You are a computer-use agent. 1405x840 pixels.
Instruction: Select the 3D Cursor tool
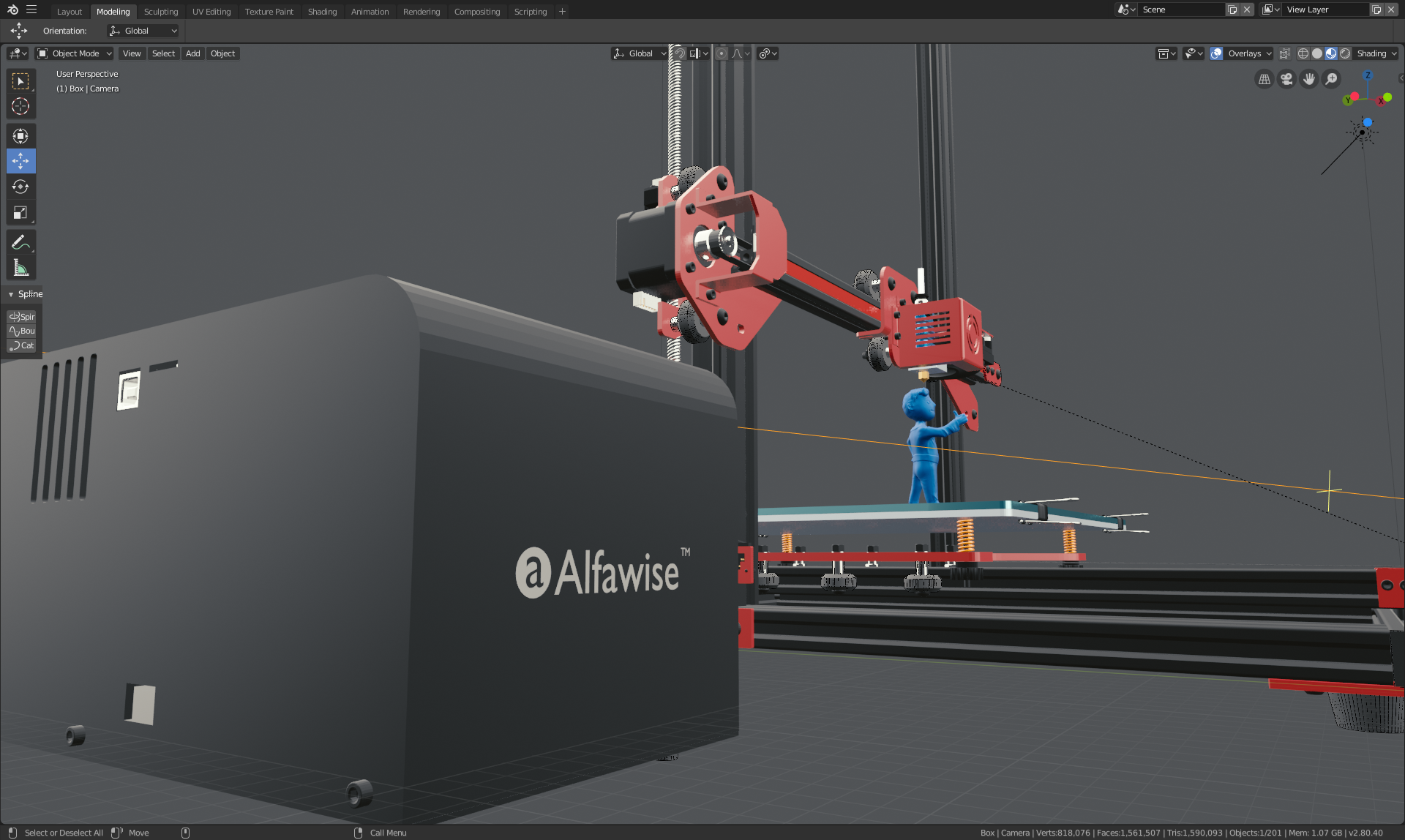(x=20, y=106)
